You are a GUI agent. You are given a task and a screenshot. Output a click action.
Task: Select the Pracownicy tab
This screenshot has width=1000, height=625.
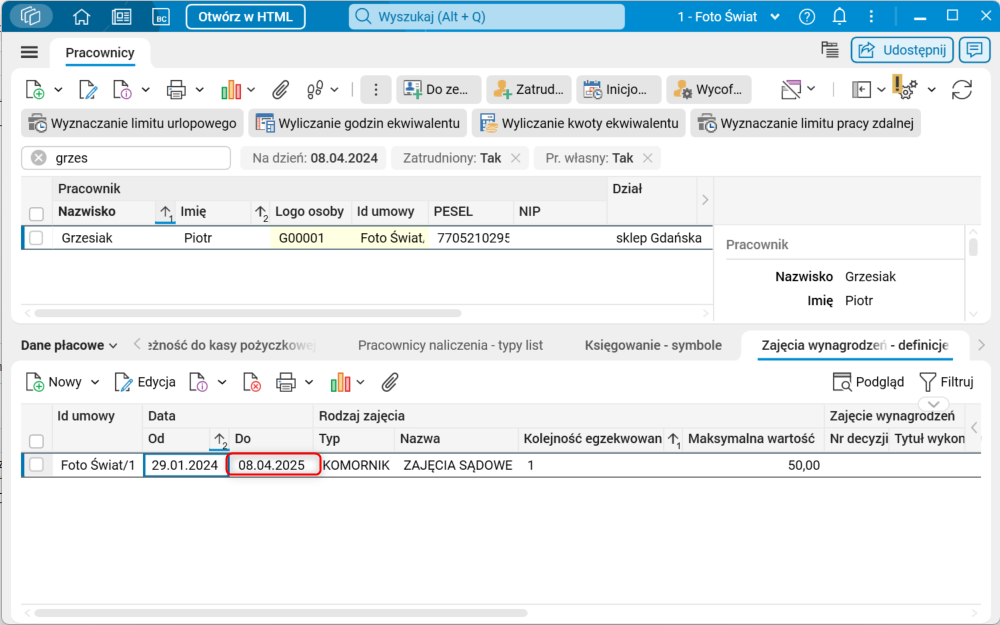tap(100, 53)
